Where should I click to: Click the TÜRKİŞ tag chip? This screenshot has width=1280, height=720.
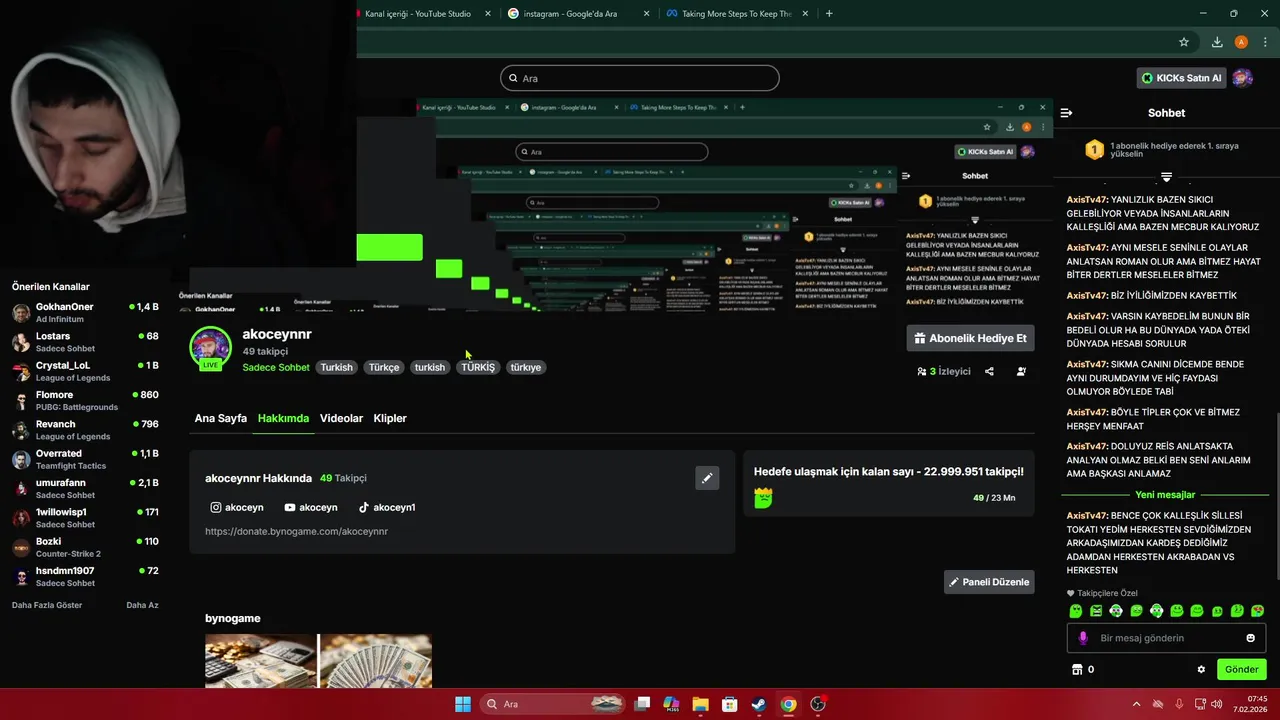tap(478, 367)
